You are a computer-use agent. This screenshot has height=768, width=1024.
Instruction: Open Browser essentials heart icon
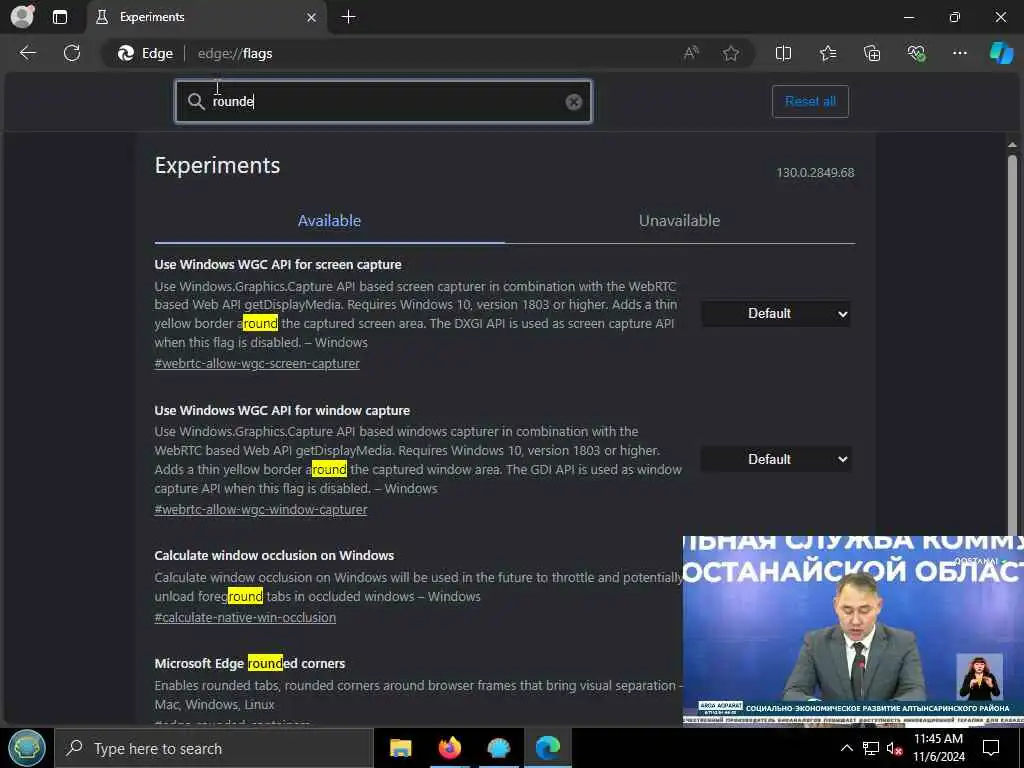coord(916,53)
